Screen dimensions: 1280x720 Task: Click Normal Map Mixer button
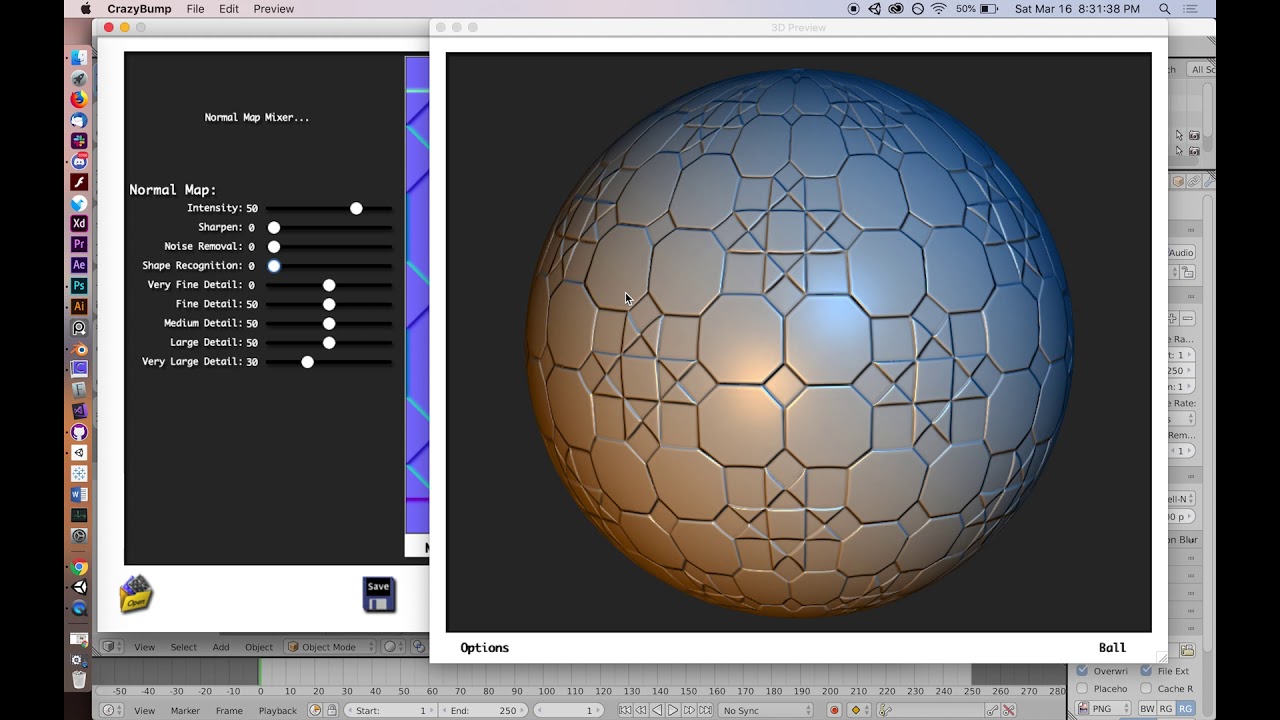point(257,117)
